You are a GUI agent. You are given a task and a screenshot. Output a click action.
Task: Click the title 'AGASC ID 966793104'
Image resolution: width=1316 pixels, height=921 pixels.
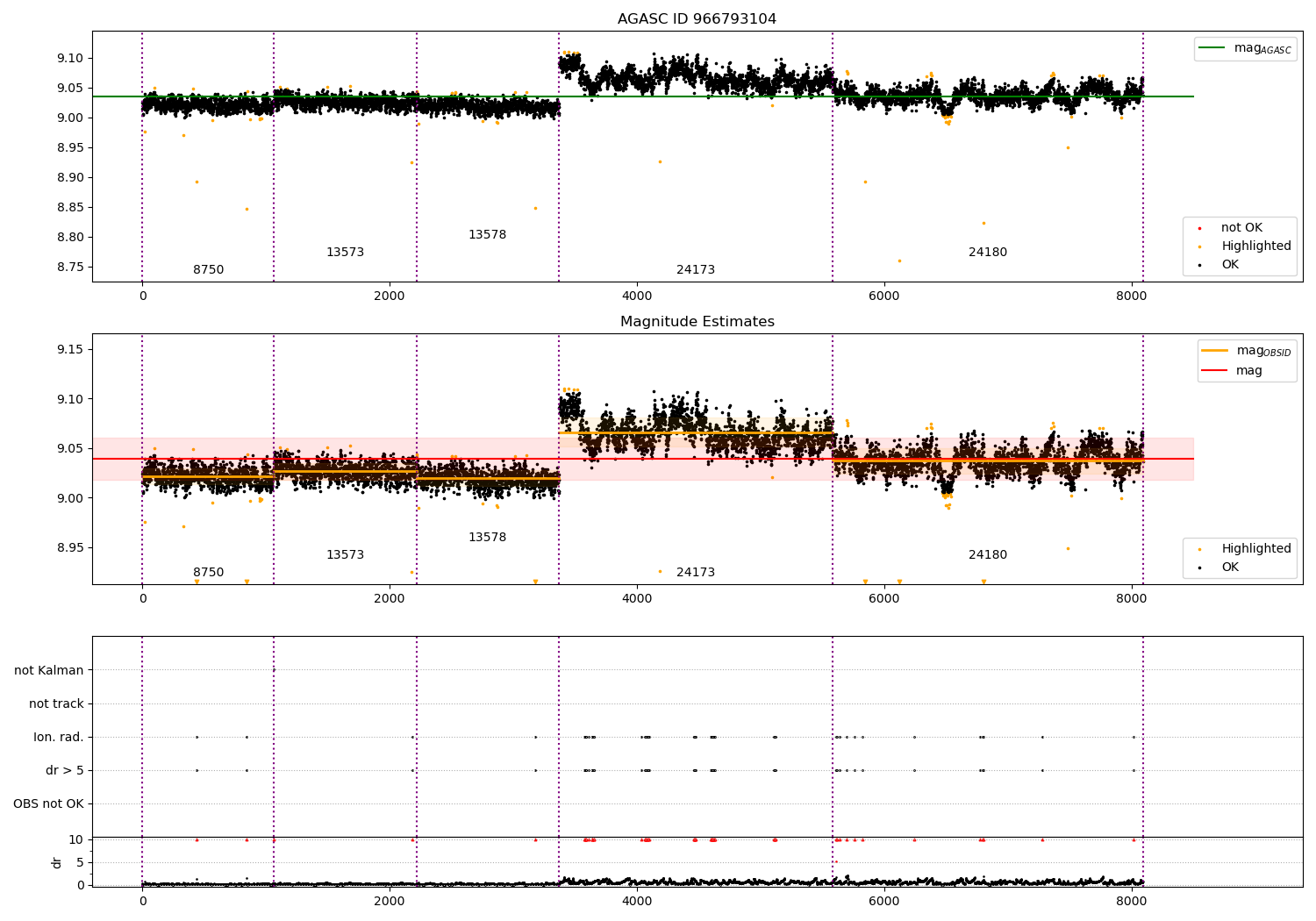(x=697, y=19)
